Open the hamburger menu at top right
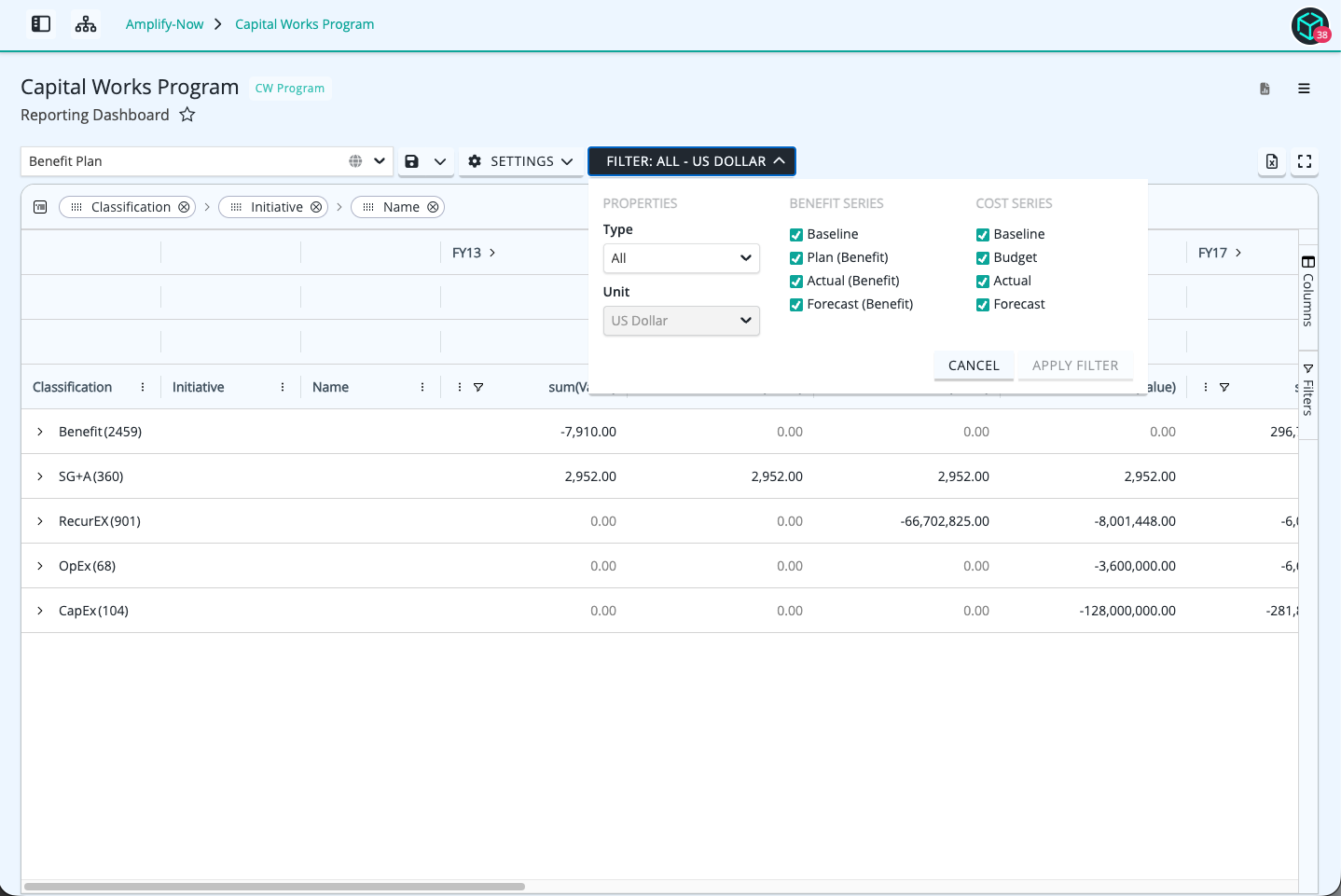The width and height of the screenshot is (1341, 896). point(1304,89)
